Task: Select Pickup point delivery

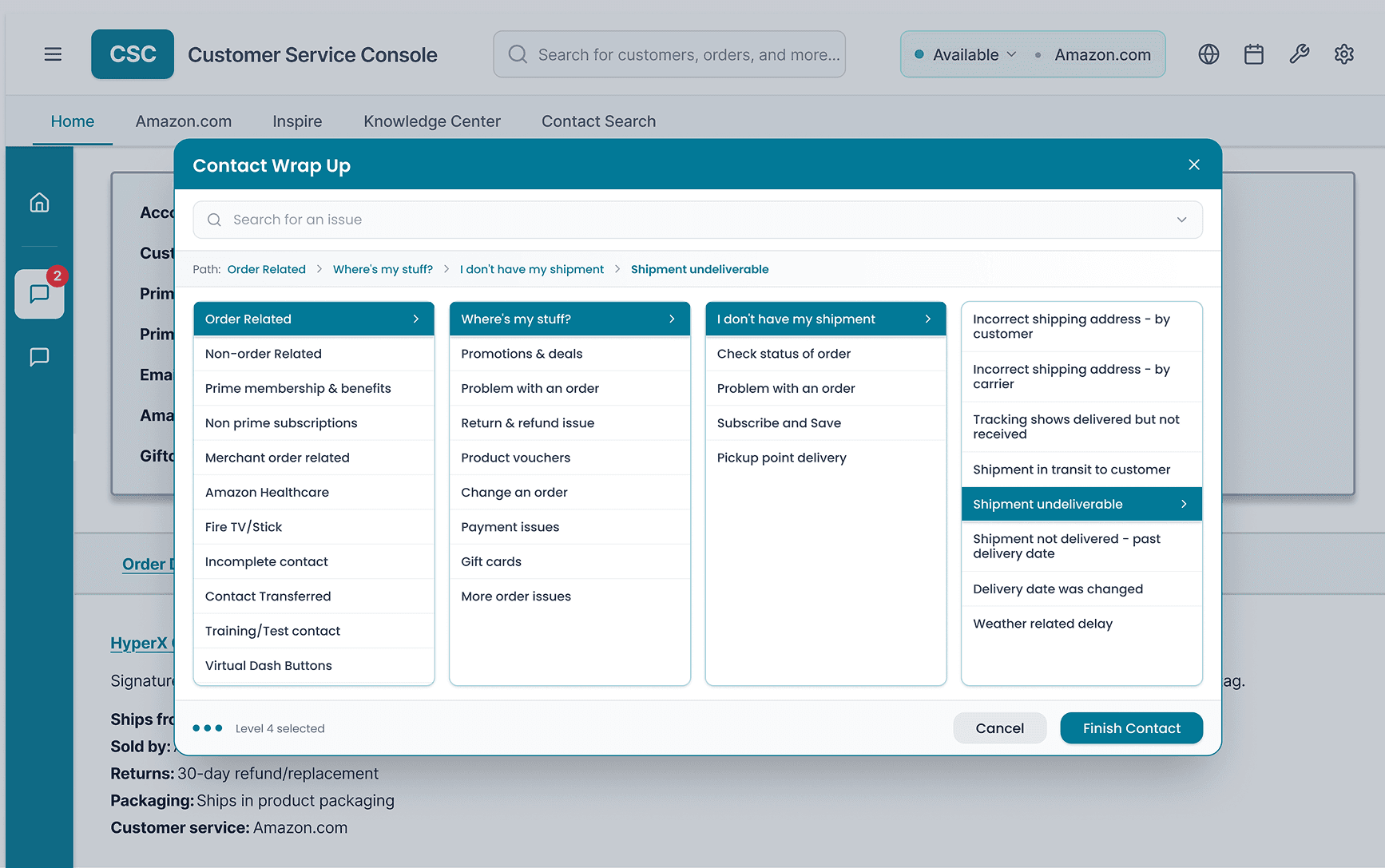Action: click(x=826, y=458)
